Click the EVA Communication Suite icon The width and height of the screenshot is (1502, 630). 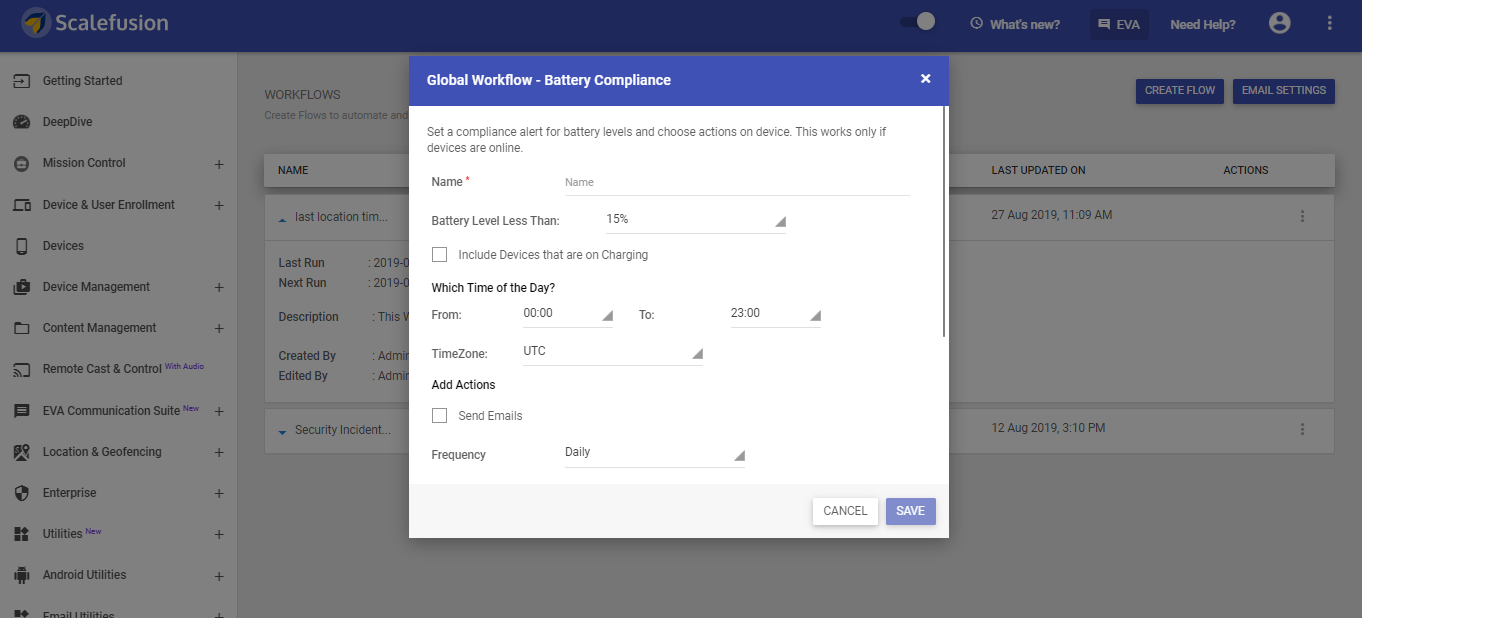(x=22, y=411)
